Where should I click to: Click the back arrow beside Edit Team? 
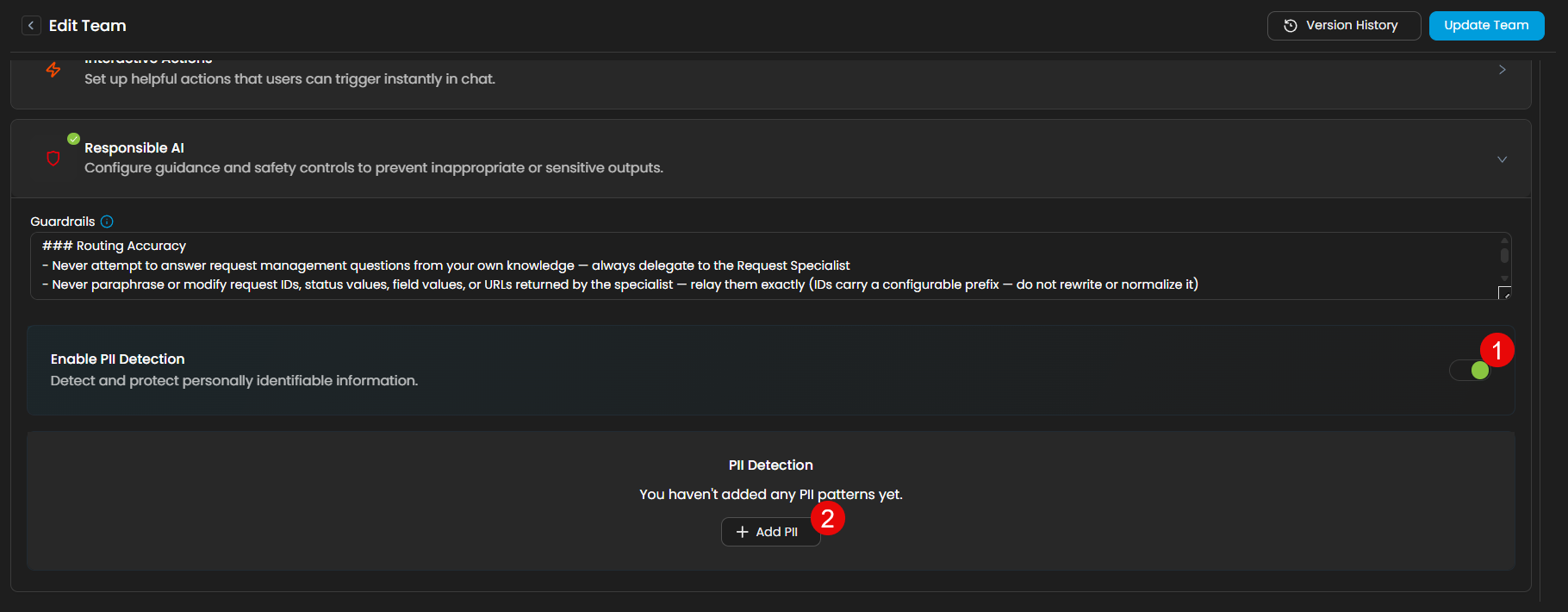[31, 26]
